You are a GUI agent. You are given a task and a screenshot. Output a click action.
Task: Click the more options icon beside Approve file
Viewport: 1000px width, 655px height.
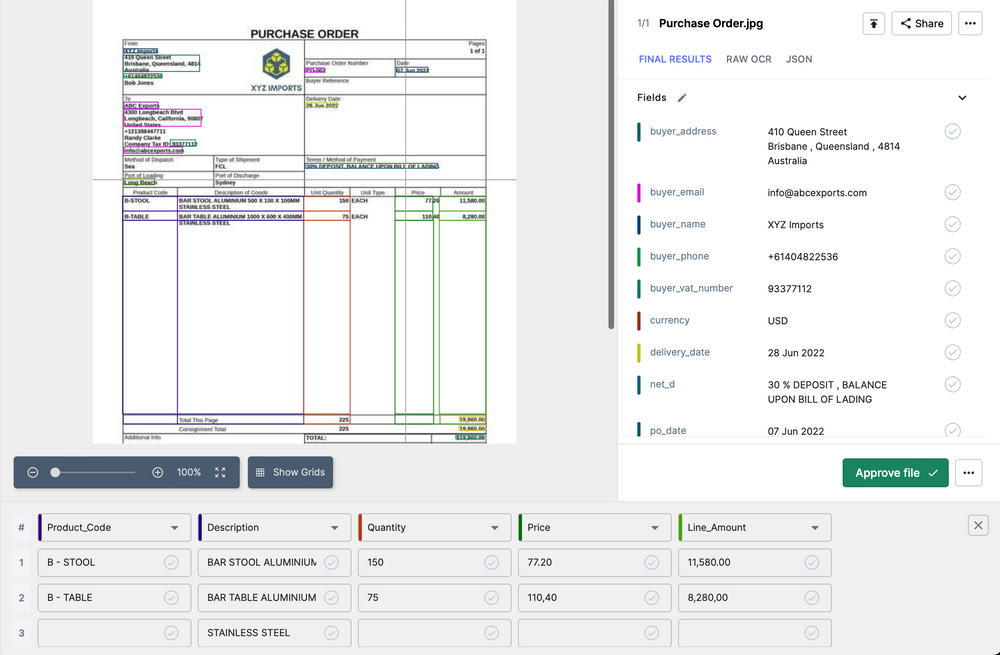968,473
